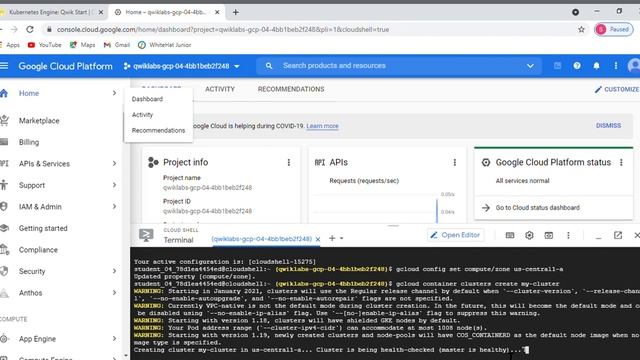This screenshot has width=640, height=360.
Task: Activate Cloud Shell icon in top bar
Action: coord(557,66)
